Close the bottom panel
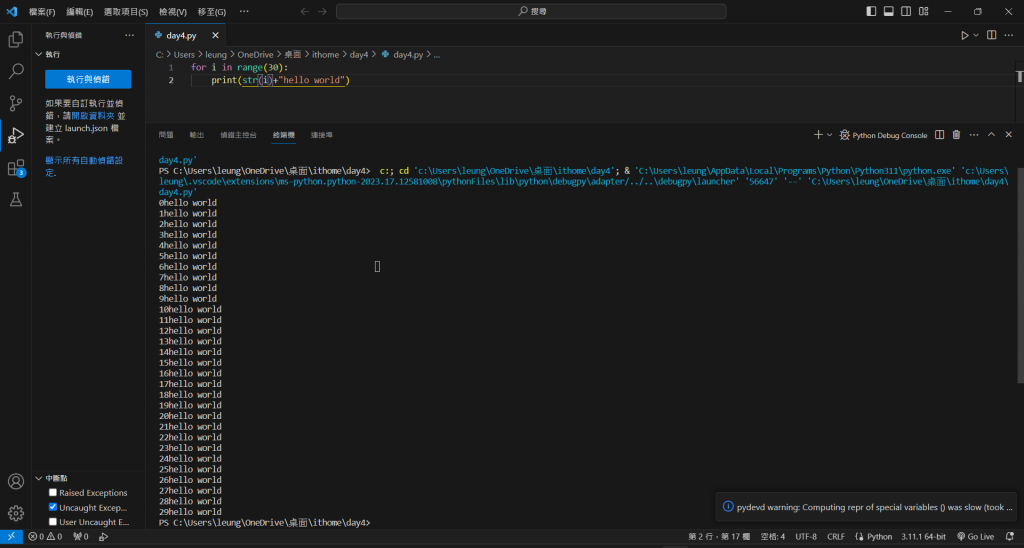Viewport: 1024px width, 548px height. (1009, 135)
